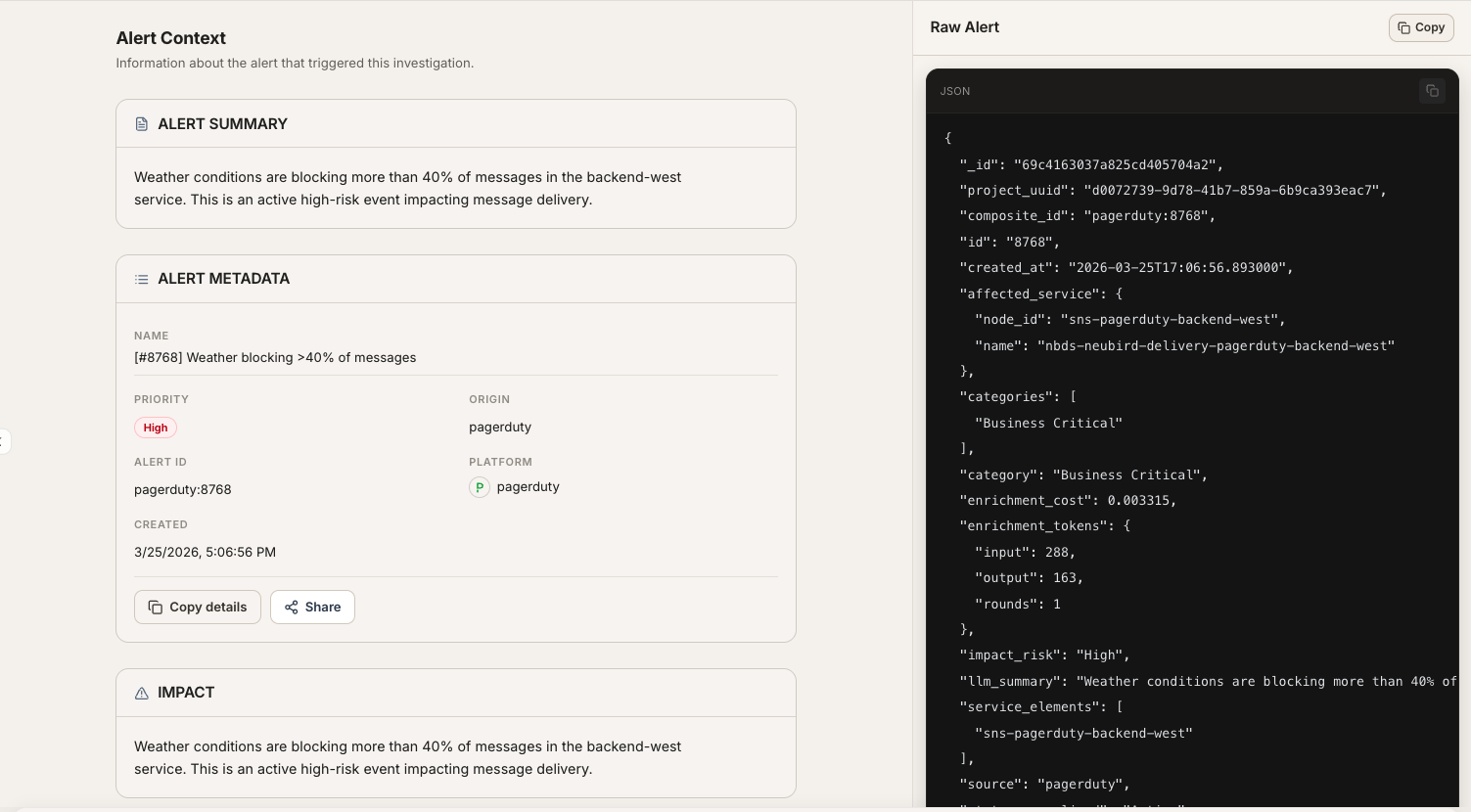The height and width of the screenshot is (812, 1471).
Task: Click the "output": 163 JSON line
Action: coord(1029,577)
